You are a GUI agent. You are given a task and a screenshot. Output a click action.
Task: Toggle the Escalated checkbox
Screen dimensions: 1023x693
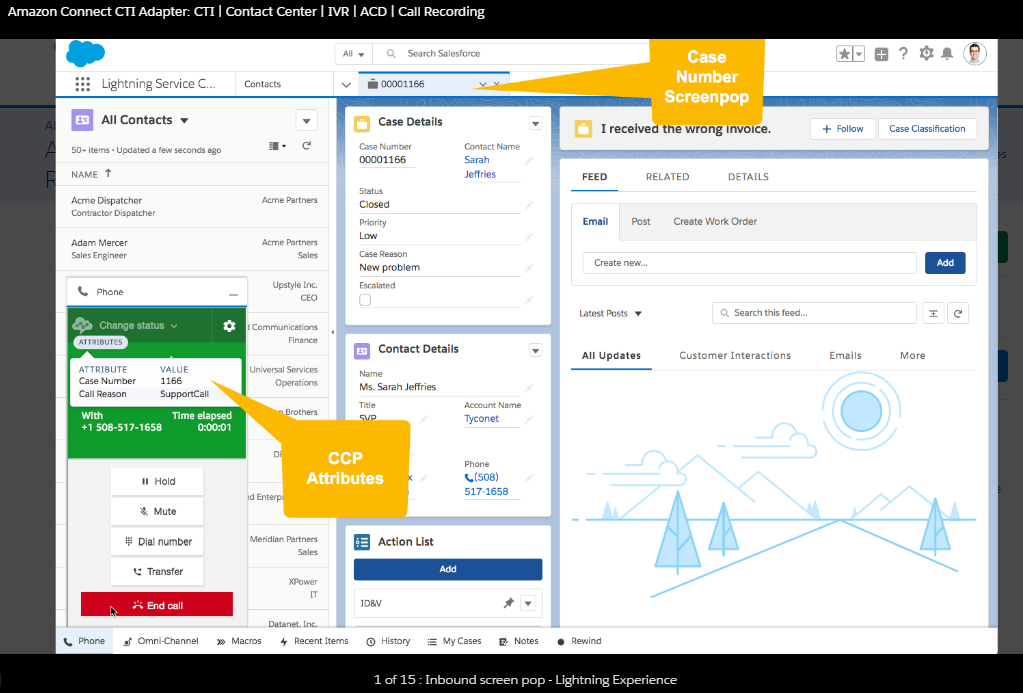click(x=365, y=300)
